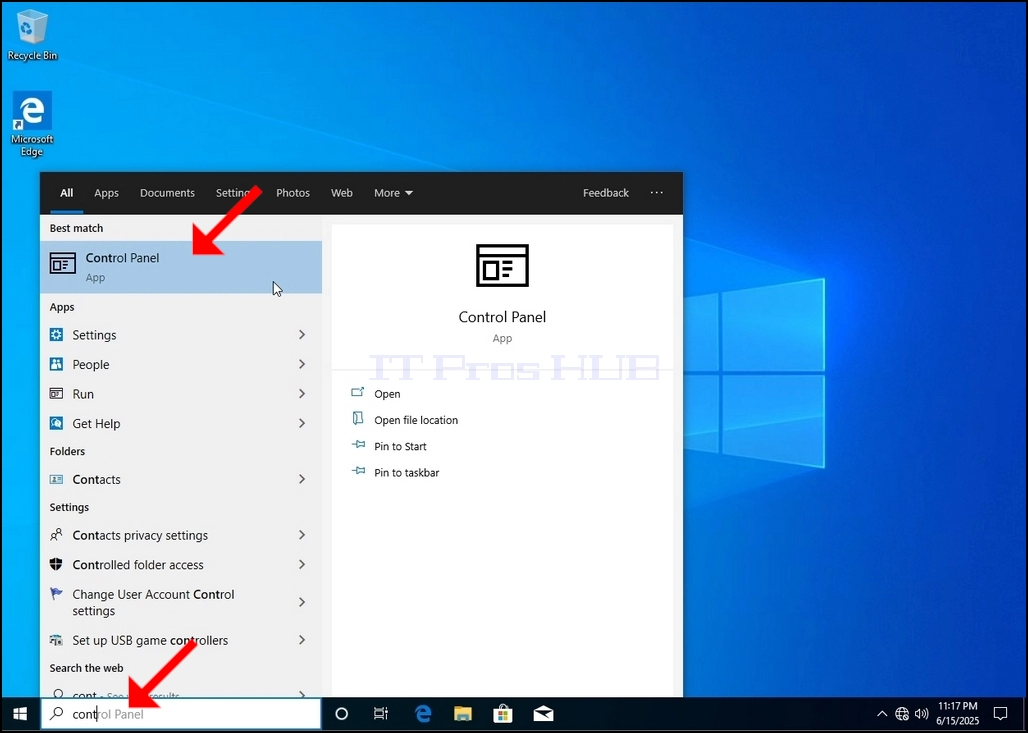1028x733 pixels.
Task: Open Microsoft Store from the taskbar
Action: (503, 714)
